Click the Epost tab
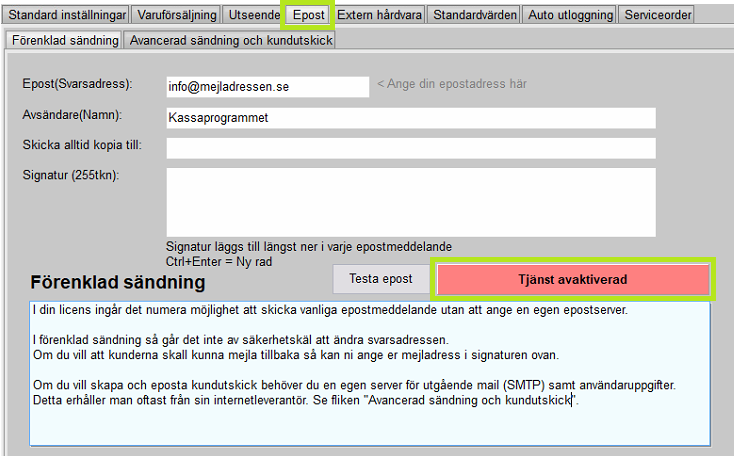 click(308, 15)
